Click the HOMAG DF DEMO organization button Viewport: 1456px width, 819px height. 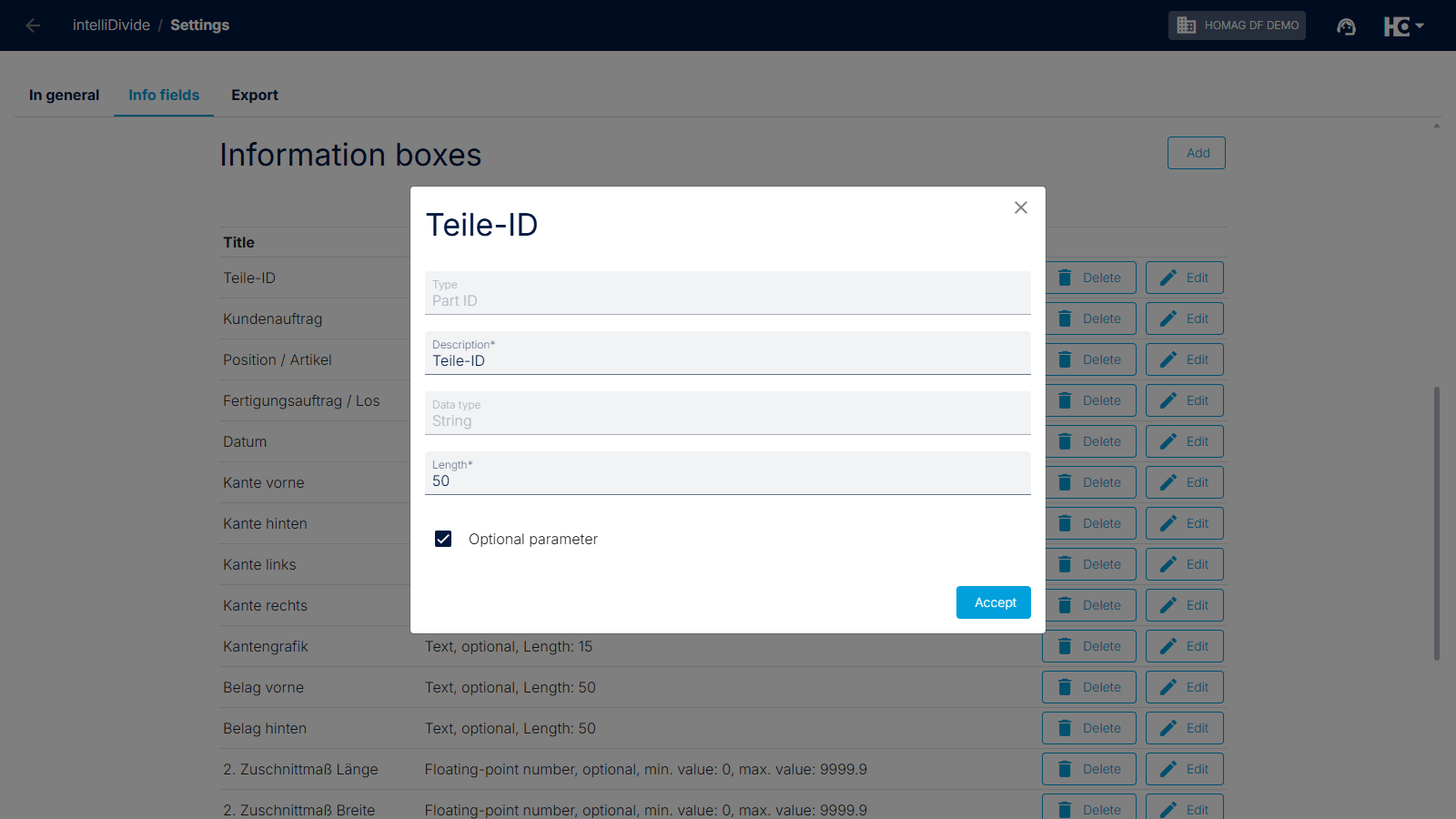pyautogui.click(x=1237, y=25)
